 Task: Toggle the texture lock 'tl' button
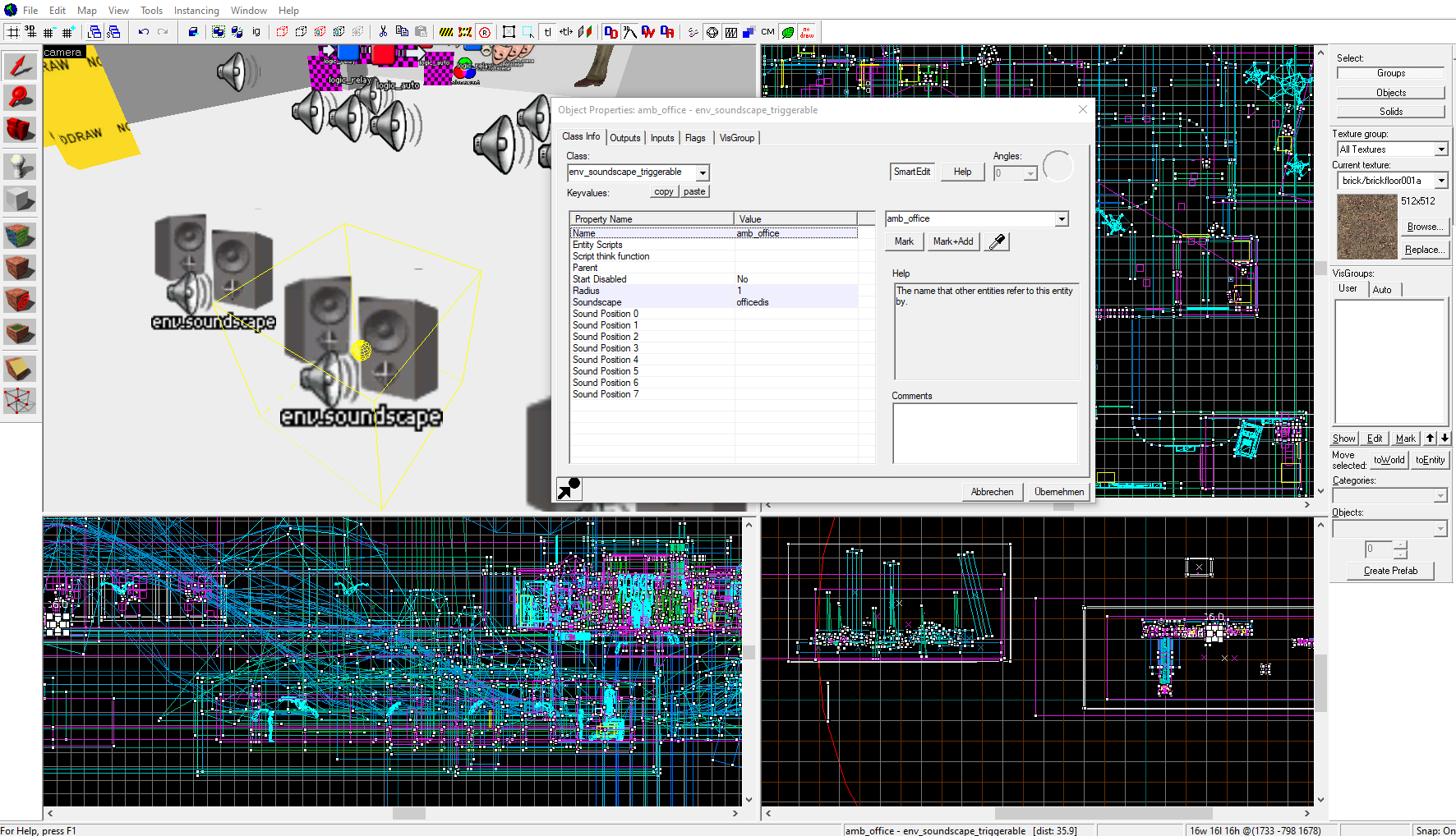(x=547, y=32)
